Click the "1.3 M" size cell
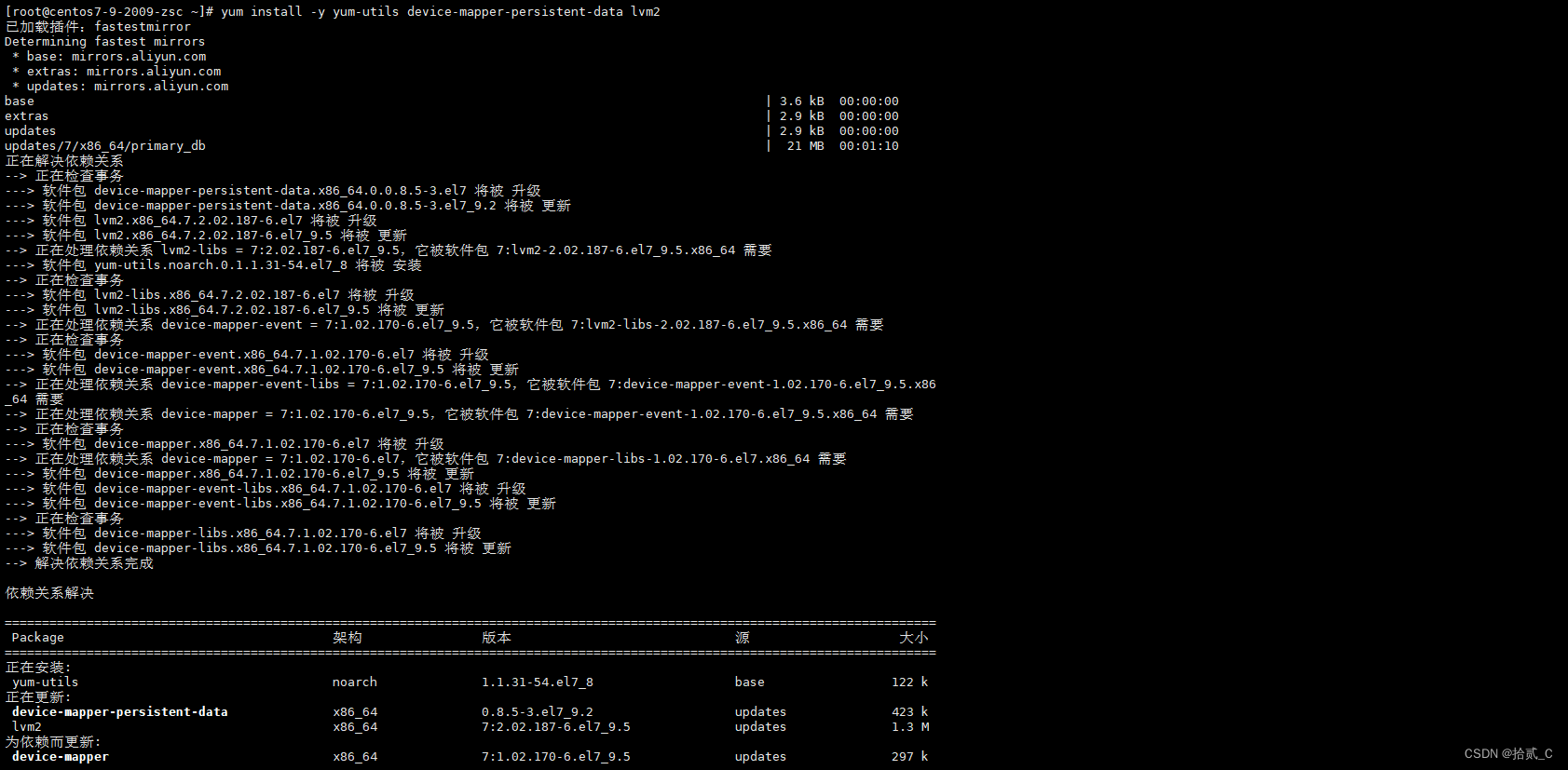The height and width of the screenshot is (770, 1568). 910,727
